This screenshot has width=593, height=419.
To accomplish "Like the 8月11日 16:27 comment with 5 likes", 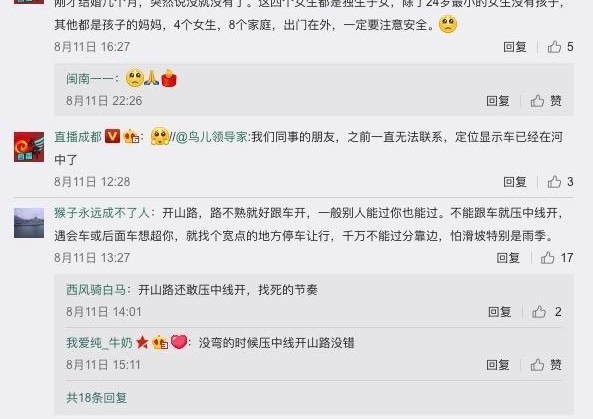I will [560, 47].
